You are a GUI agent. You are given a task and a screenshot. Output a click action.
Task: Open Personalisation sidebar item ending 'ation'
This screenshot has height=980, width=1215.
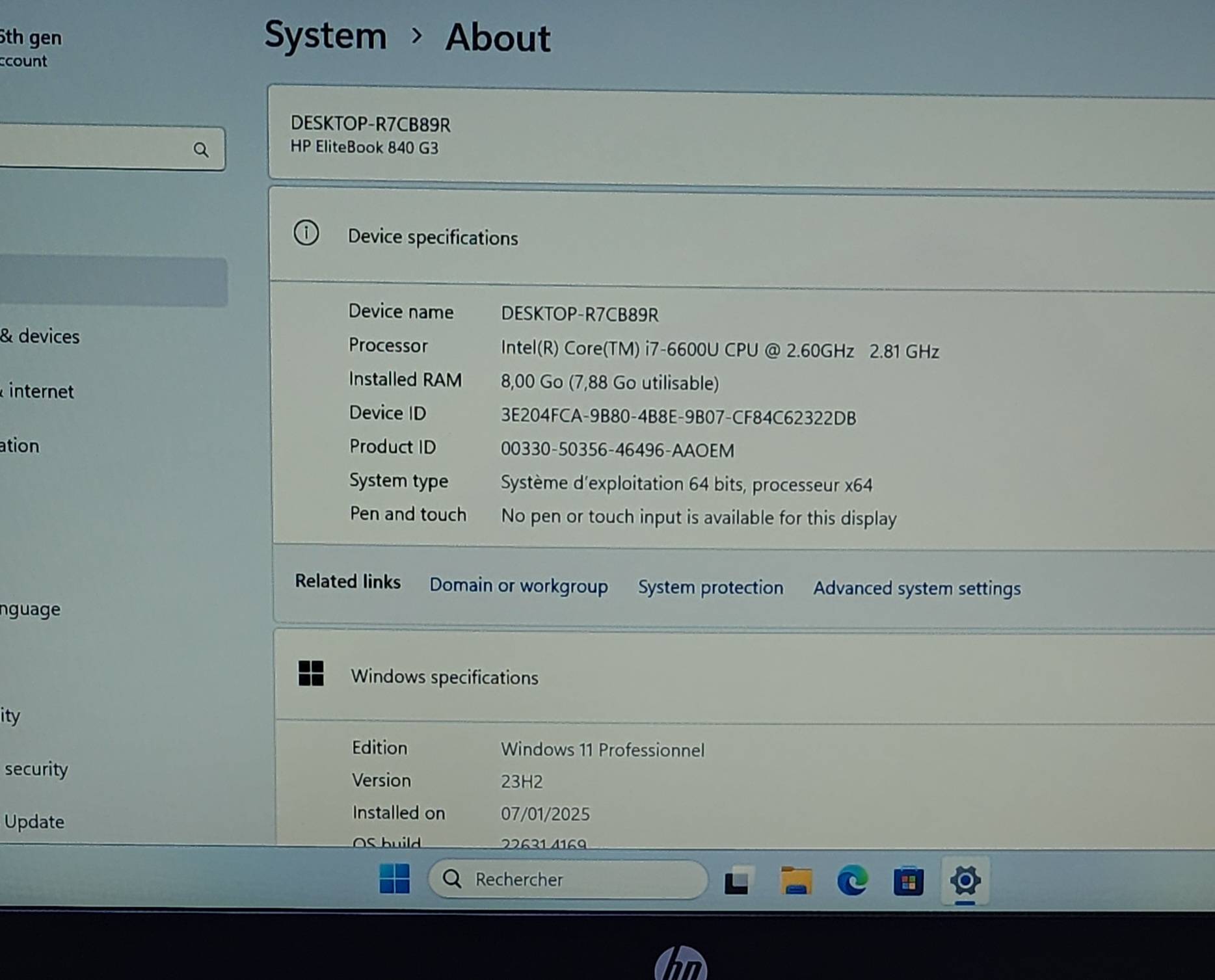tap(20, 446)
